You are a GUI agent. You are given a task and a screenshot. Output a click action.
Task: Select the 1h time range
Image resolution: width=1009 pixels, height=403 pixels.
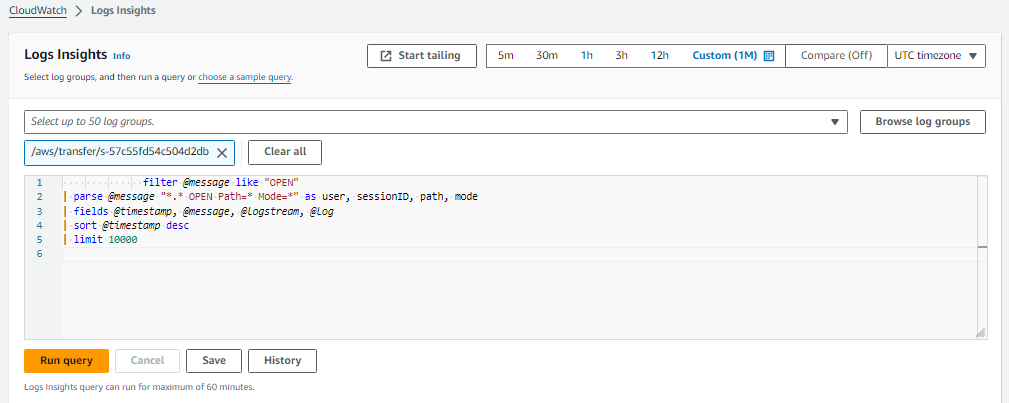587,56
